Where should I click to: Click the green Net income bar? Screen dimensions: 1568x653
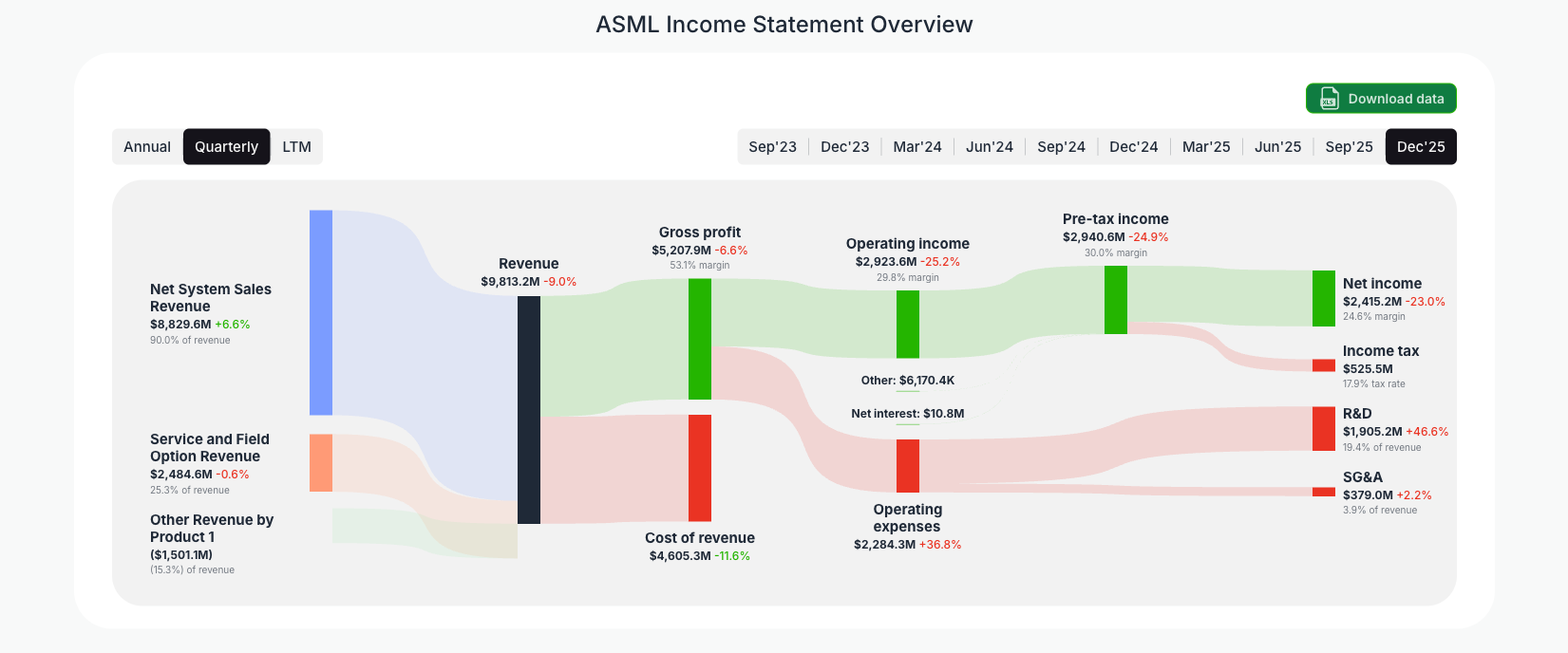[1324, 298]
